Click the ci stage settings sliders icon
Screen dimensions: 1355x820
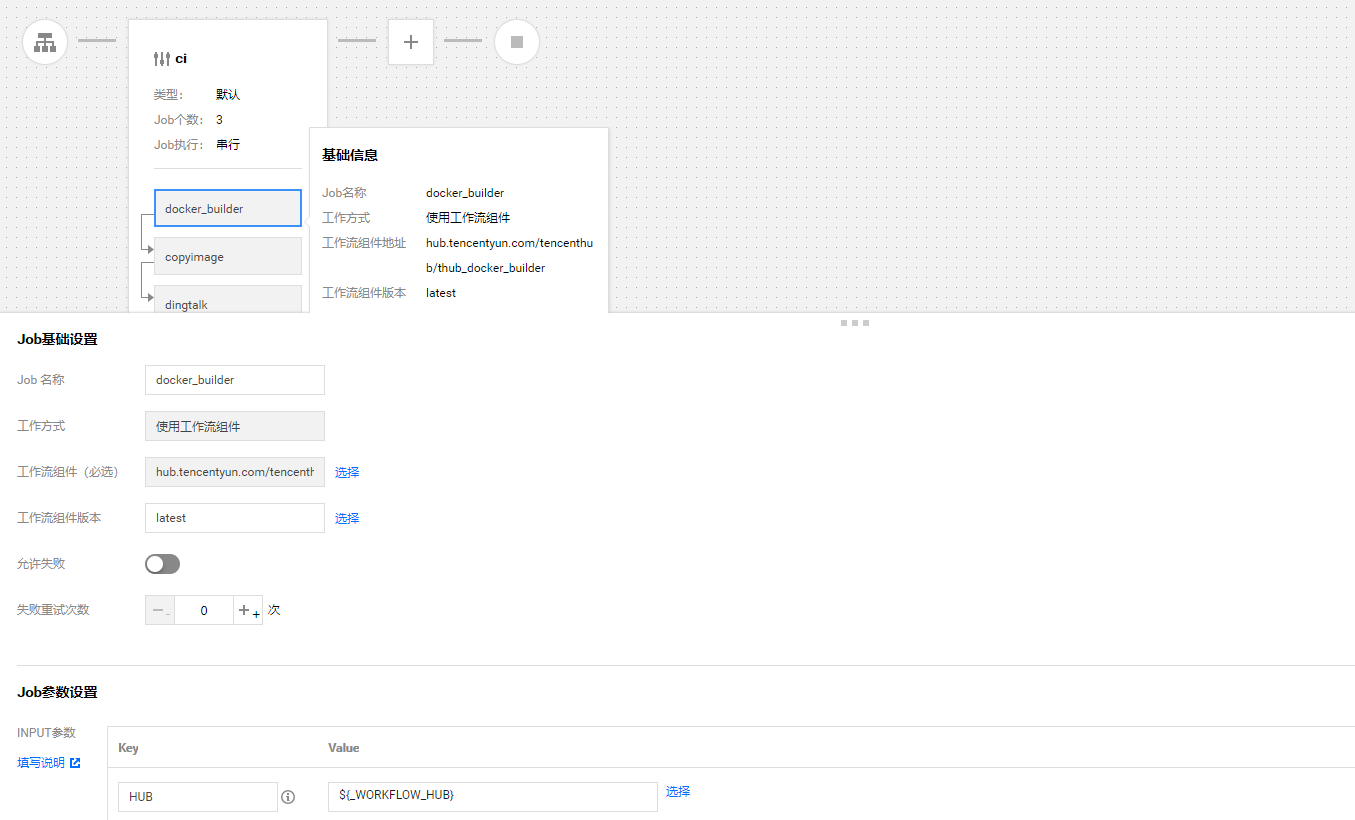pos(162,59)
